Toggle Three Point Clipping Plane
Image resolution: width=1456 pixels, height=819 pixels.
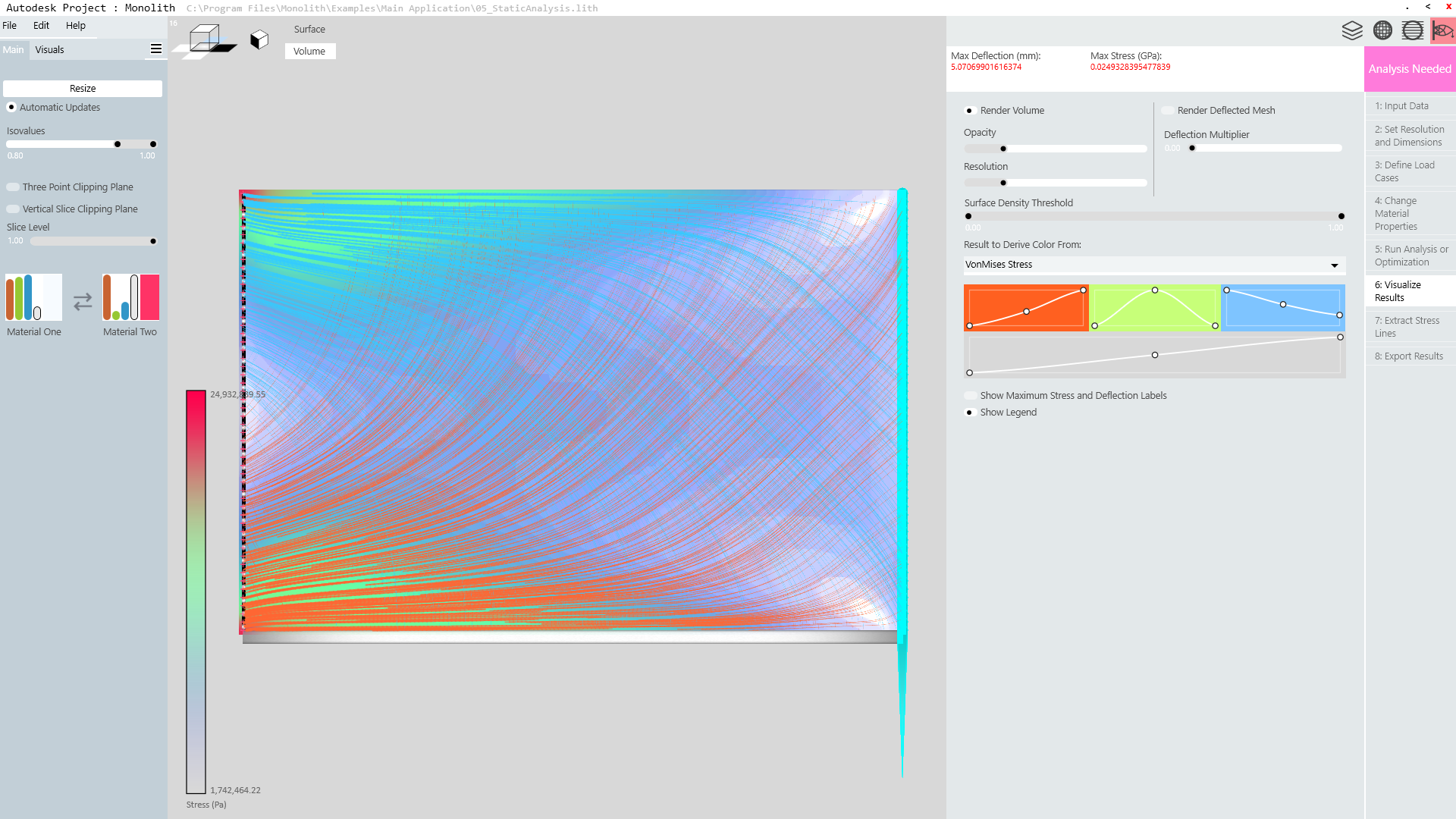pyautogui.click(x=14, y=187)
